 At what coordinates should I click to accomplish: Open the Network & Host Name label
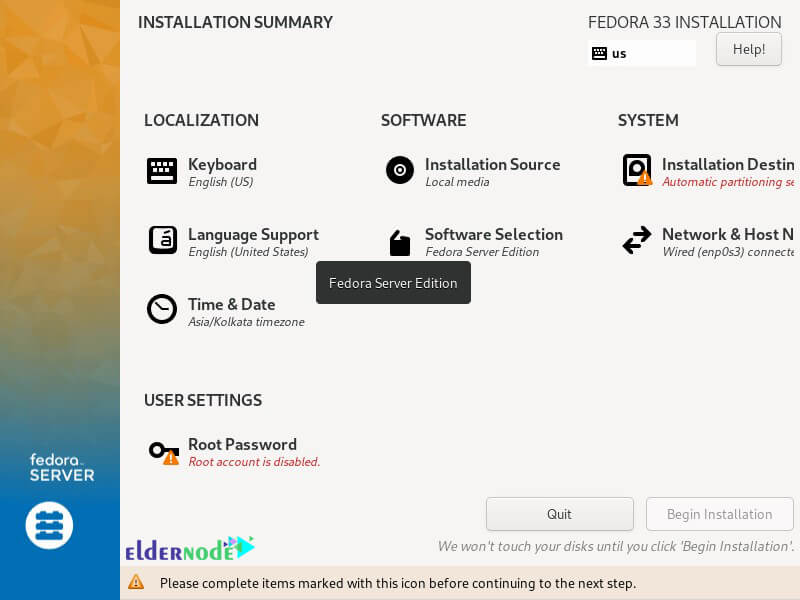click(728, 234)
